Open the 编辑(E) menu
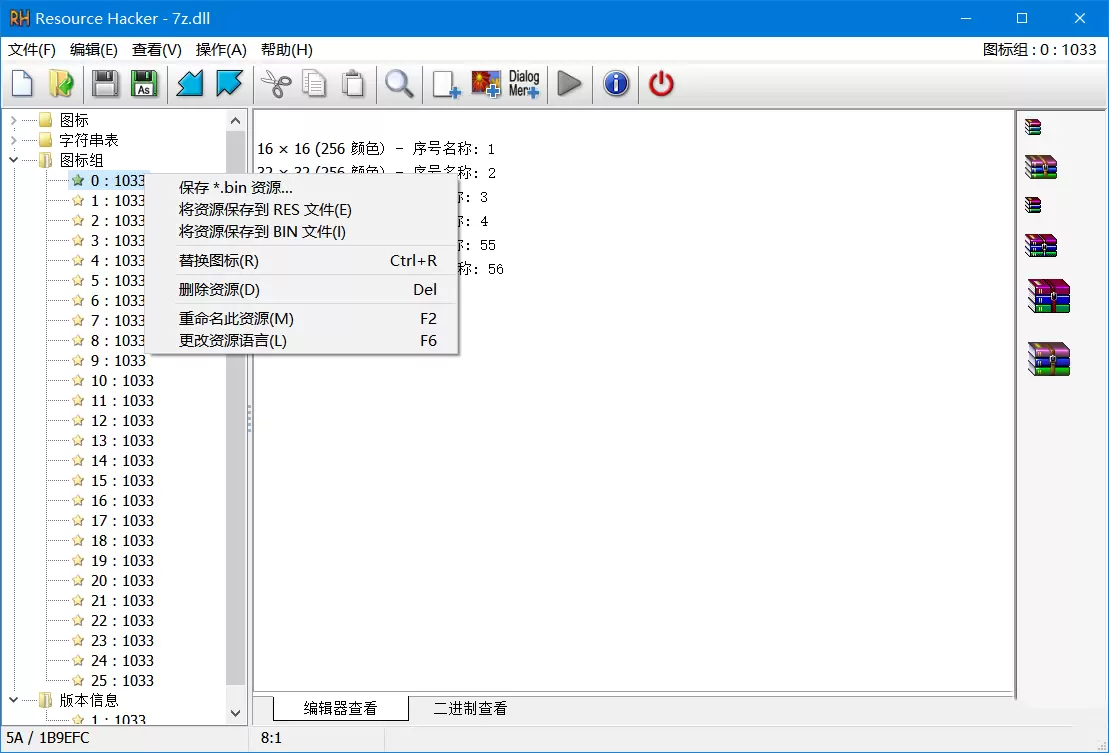This screenshot has width=1109, height=753. 94,49
